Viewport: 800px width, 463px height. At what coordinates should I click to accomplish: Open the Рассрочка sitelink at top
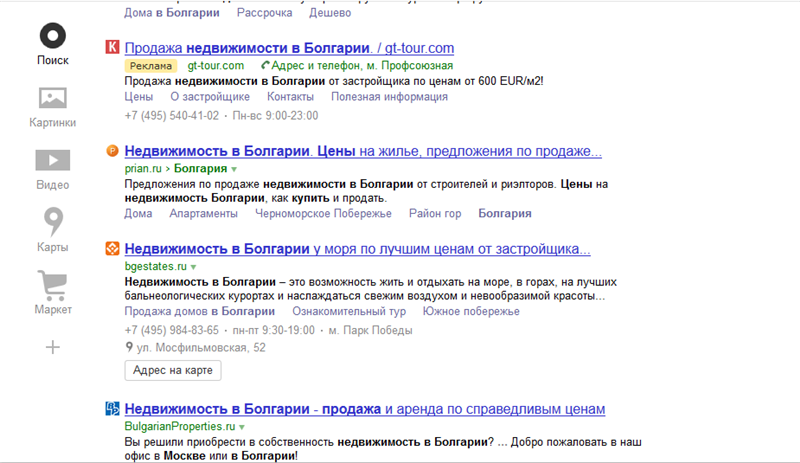[x=264, y=13]
